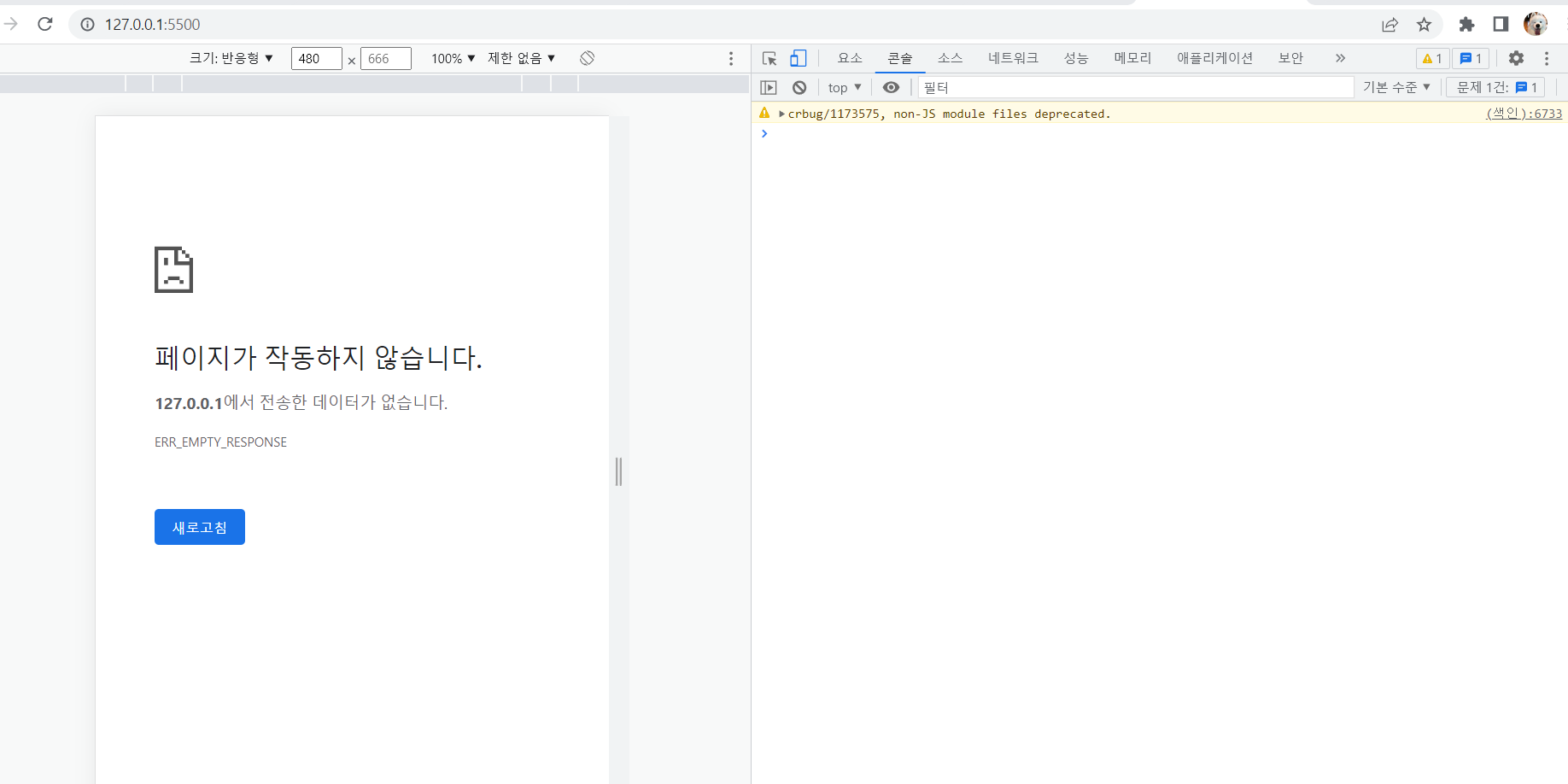Clear the console output
The height and width of the screenshot is (784, 1568).
[799, 87]
